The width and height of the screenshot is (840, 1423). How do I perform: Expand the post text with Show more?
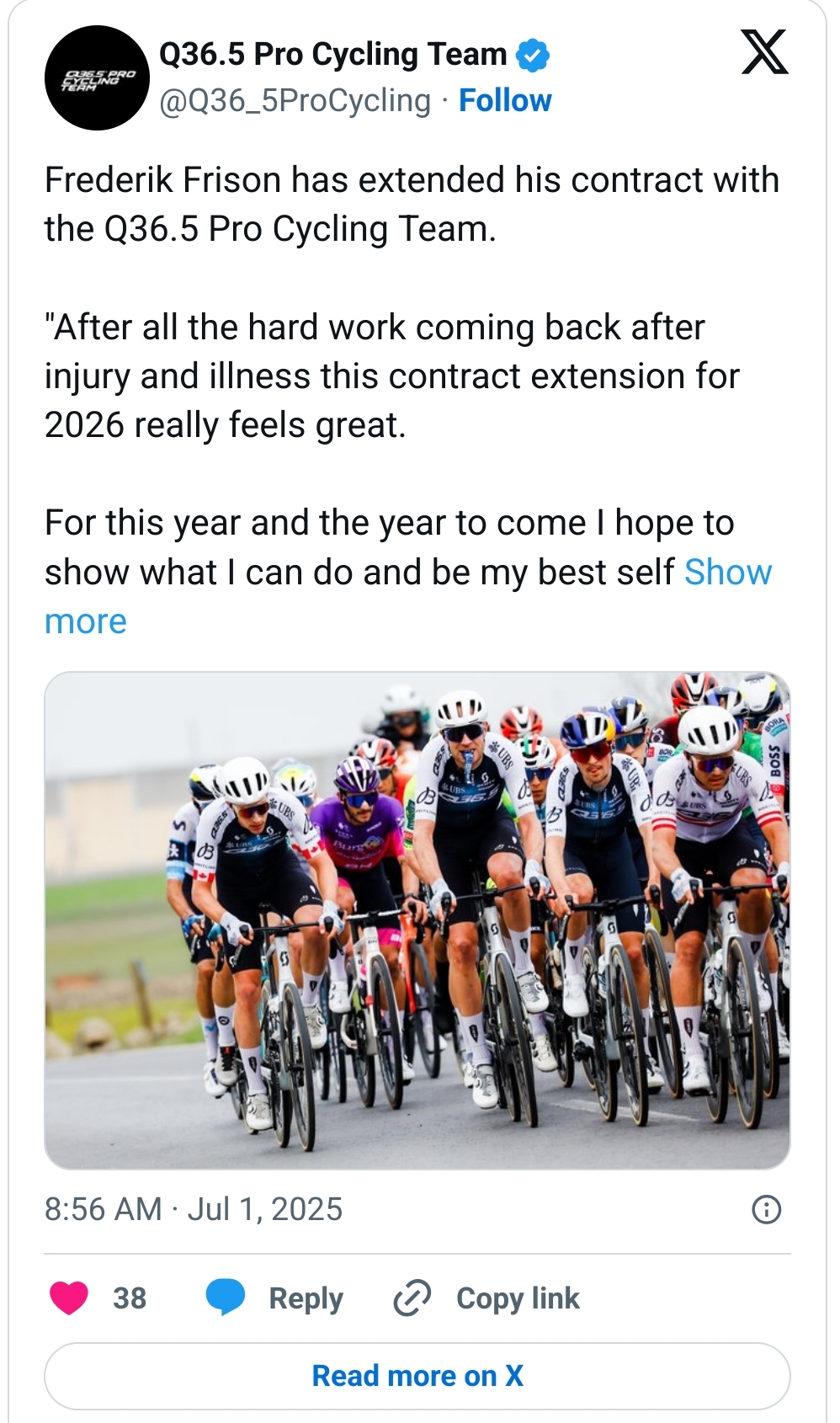pyautogui.click(x=727, y=573)
